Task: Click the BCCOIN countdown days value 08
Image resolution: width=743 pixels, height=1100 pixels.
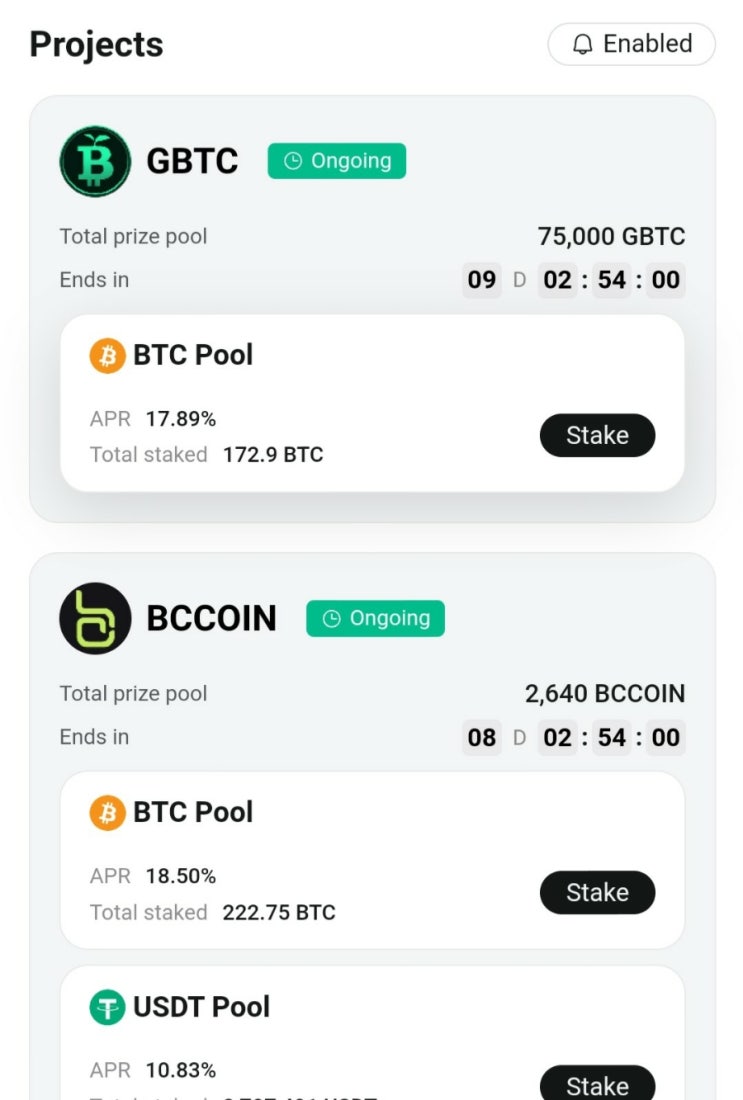Action: click(482, 738)
